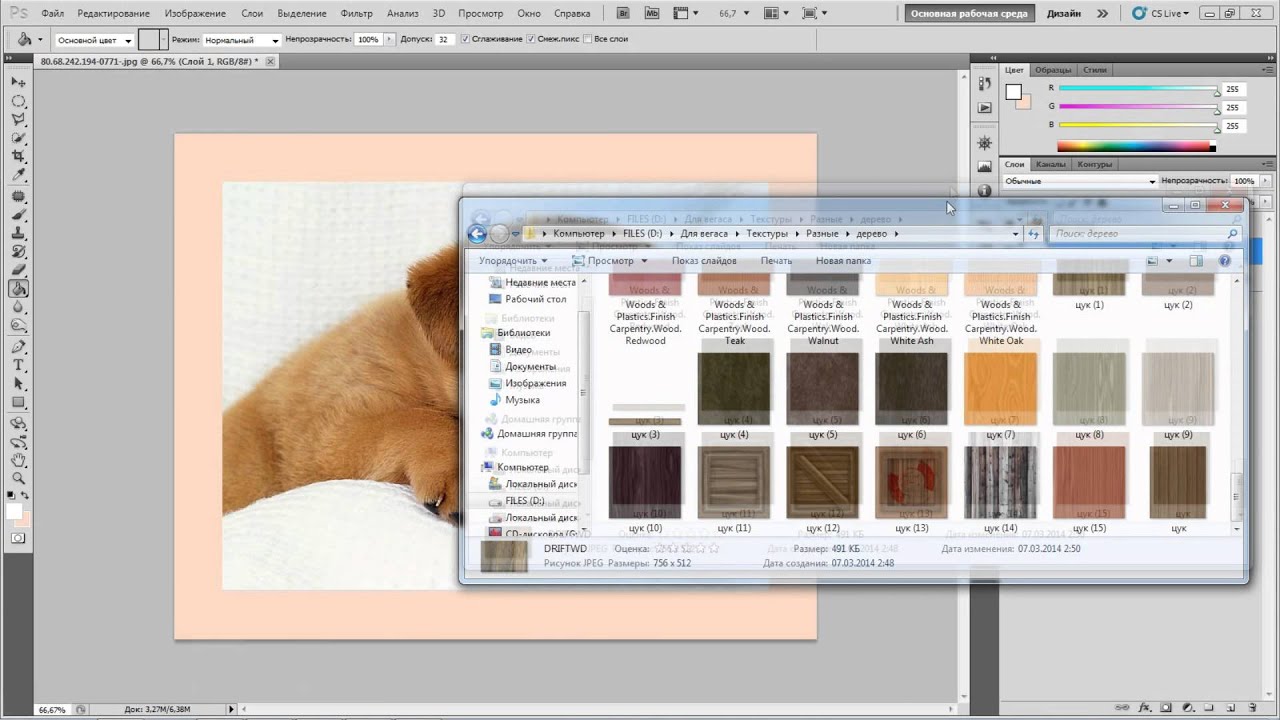1280x720 pixels.
Task: Open the History panel icon
Action: coord(984,85)
